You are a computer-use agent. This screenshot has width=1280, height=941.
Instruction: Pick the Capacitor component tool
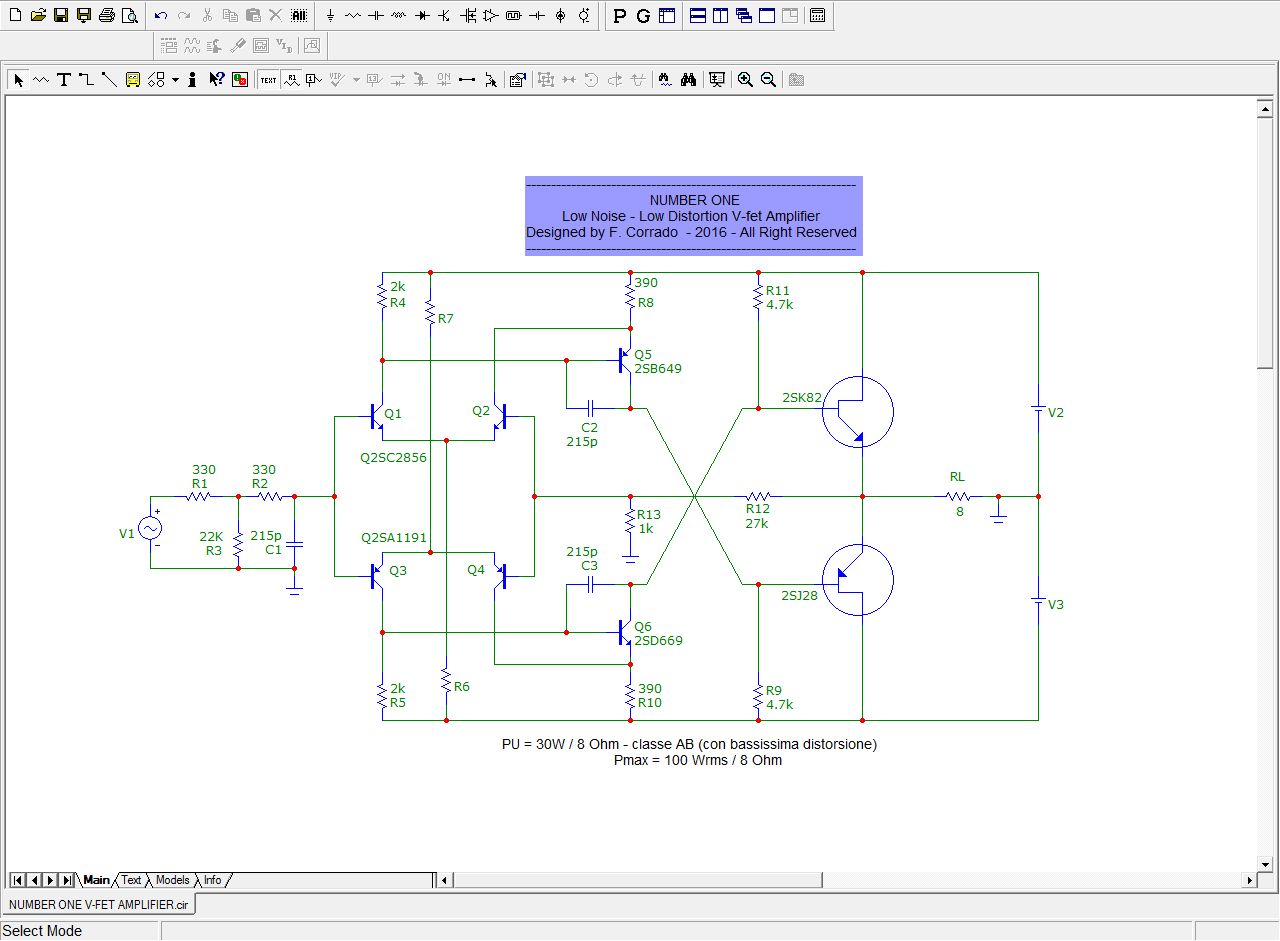(376, 16)
